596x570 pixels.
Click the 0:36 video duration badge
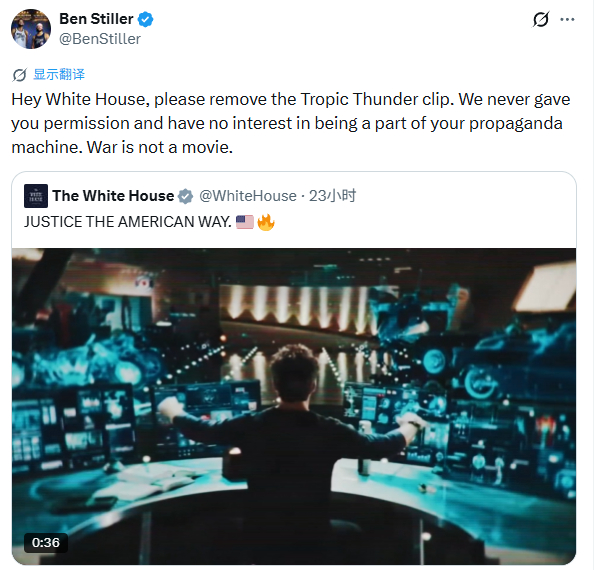(46, 543)
